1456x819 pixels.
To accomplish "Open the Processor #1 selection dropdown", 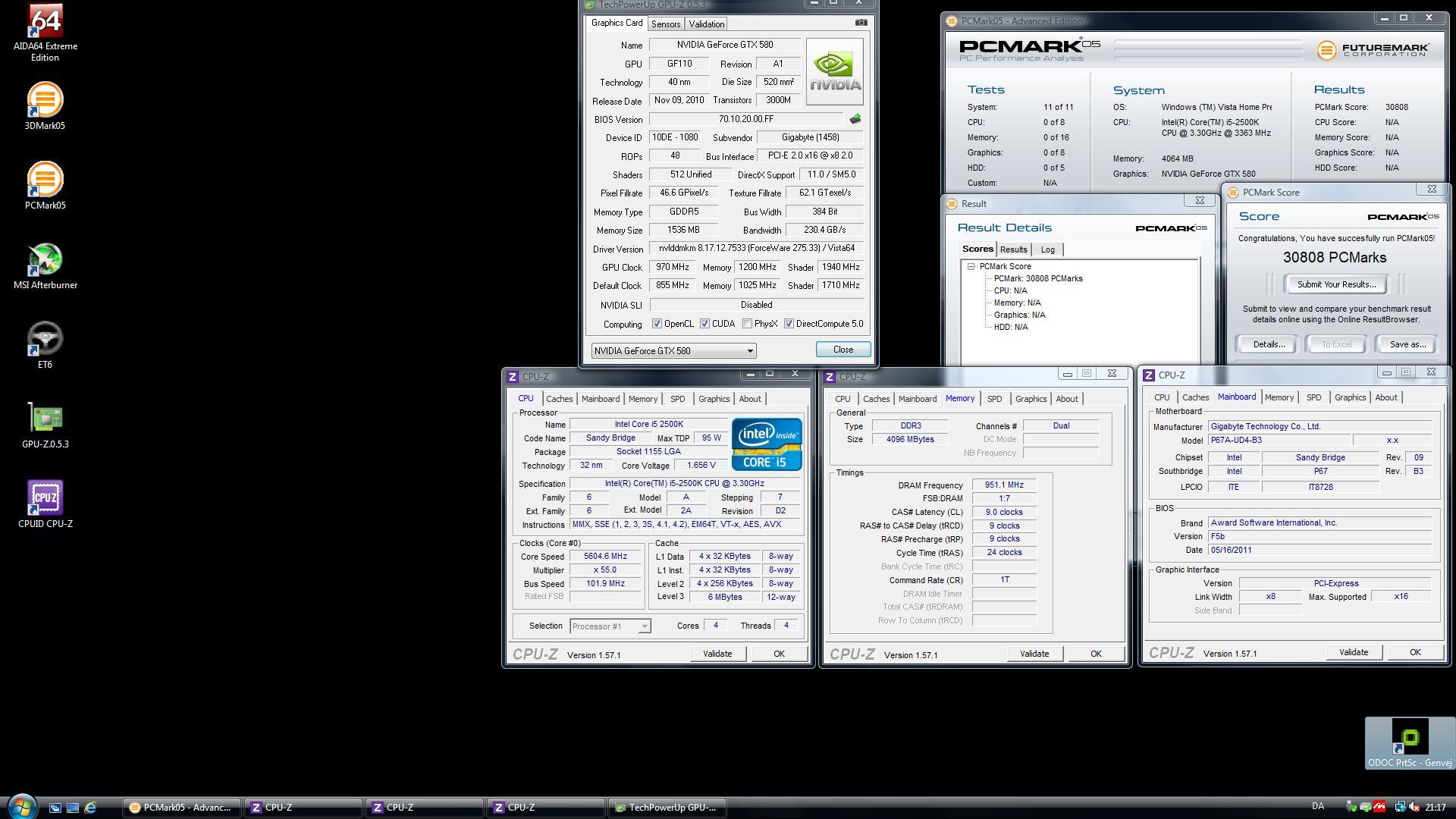I will click(x=610, y=626).
